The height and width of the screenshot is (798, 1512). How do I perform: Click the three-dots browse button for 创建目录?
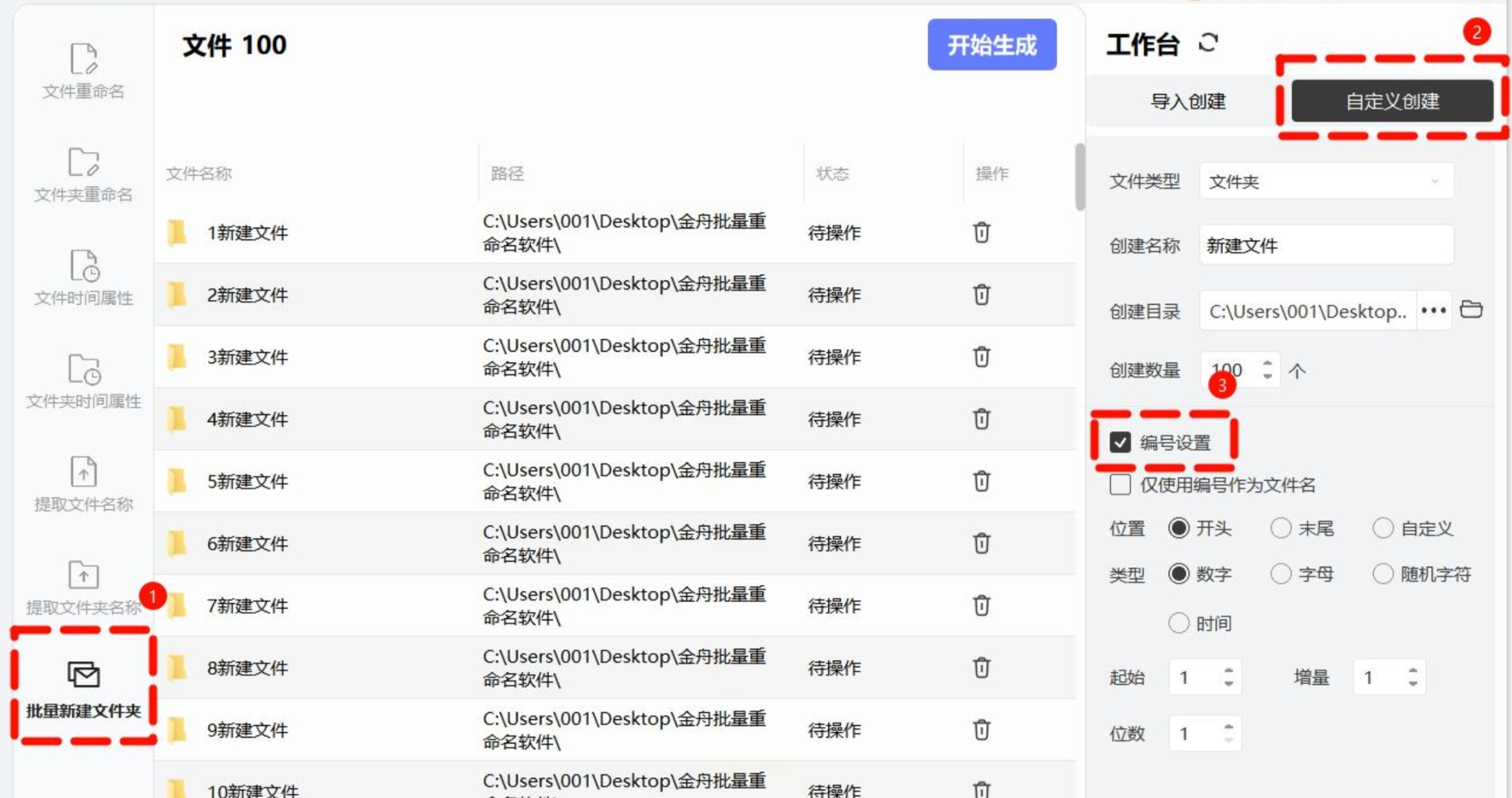click(1433, 310)
